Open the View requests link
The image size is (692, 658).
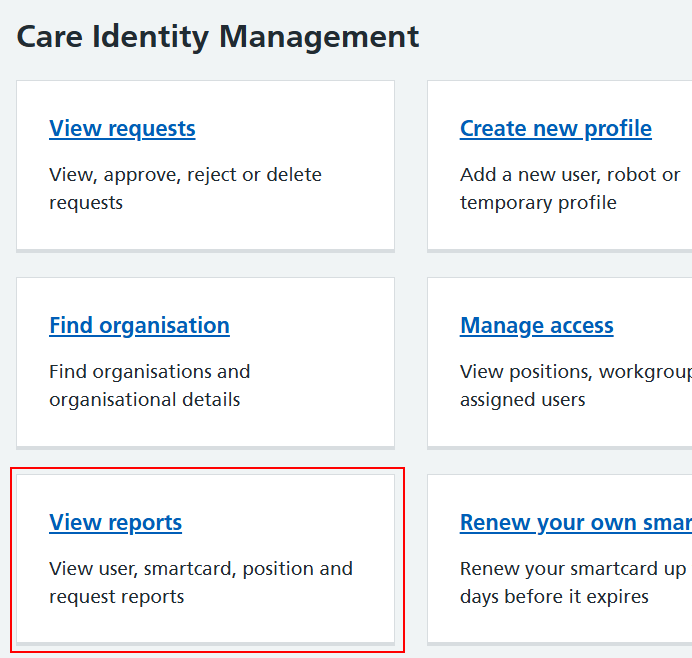(122, 129)
